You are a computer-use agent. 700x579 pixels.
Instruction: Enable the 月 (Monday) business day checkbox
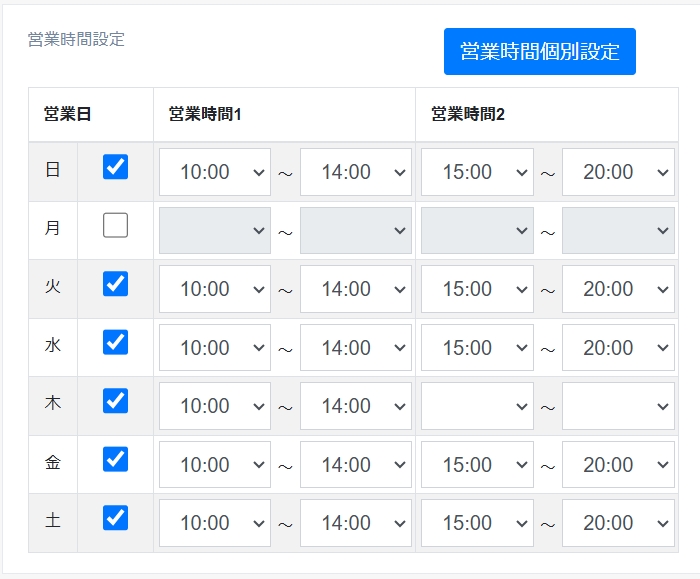pos(116,226)
